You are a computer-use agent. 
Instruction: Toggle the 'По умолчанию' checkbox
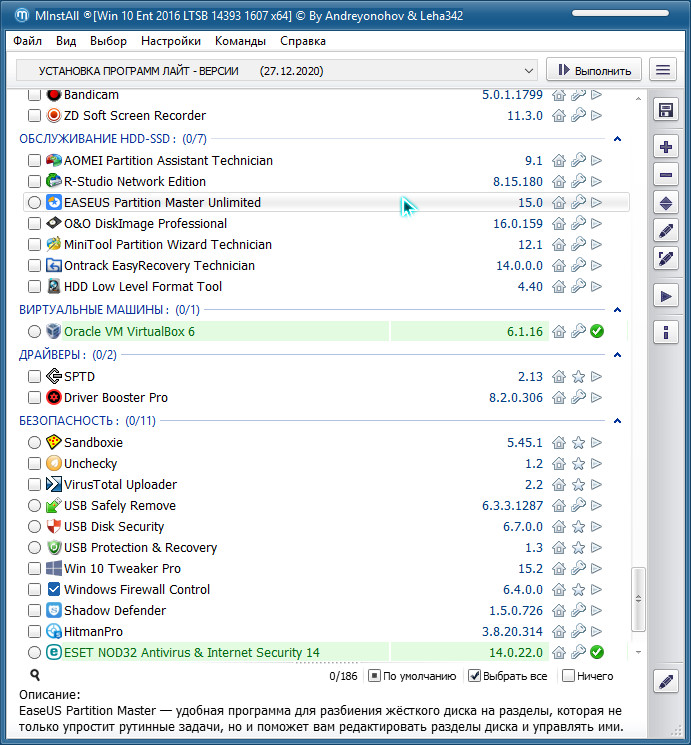coord(374,676)
